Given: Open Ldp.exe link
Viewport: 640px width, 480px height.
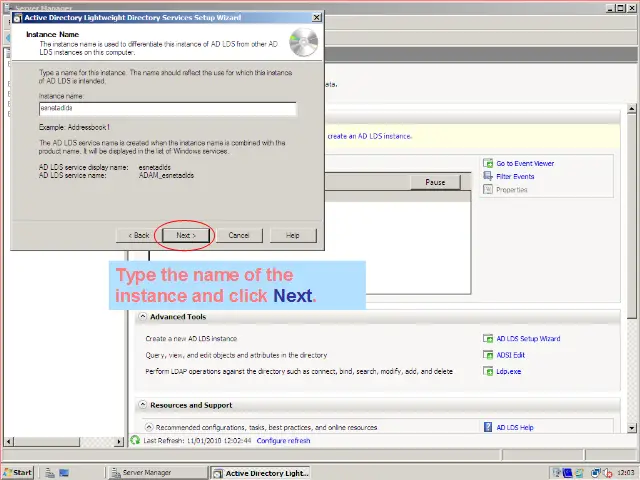Looking at the screenshot, I should pos(509,371).
